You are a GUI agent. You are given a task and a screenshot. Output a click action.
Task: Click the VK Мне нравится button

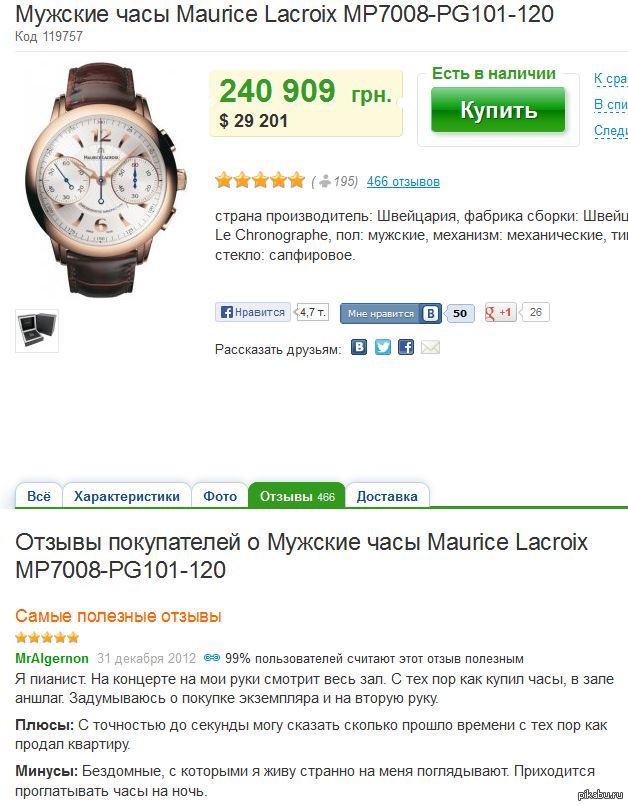tap(391, 313)
